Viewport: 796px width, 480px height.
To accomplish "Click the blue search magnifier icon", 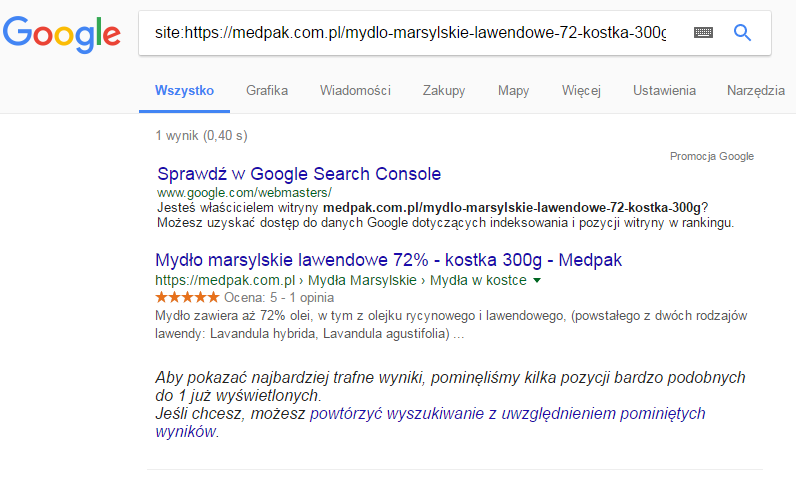I will [x=742, y=33].
